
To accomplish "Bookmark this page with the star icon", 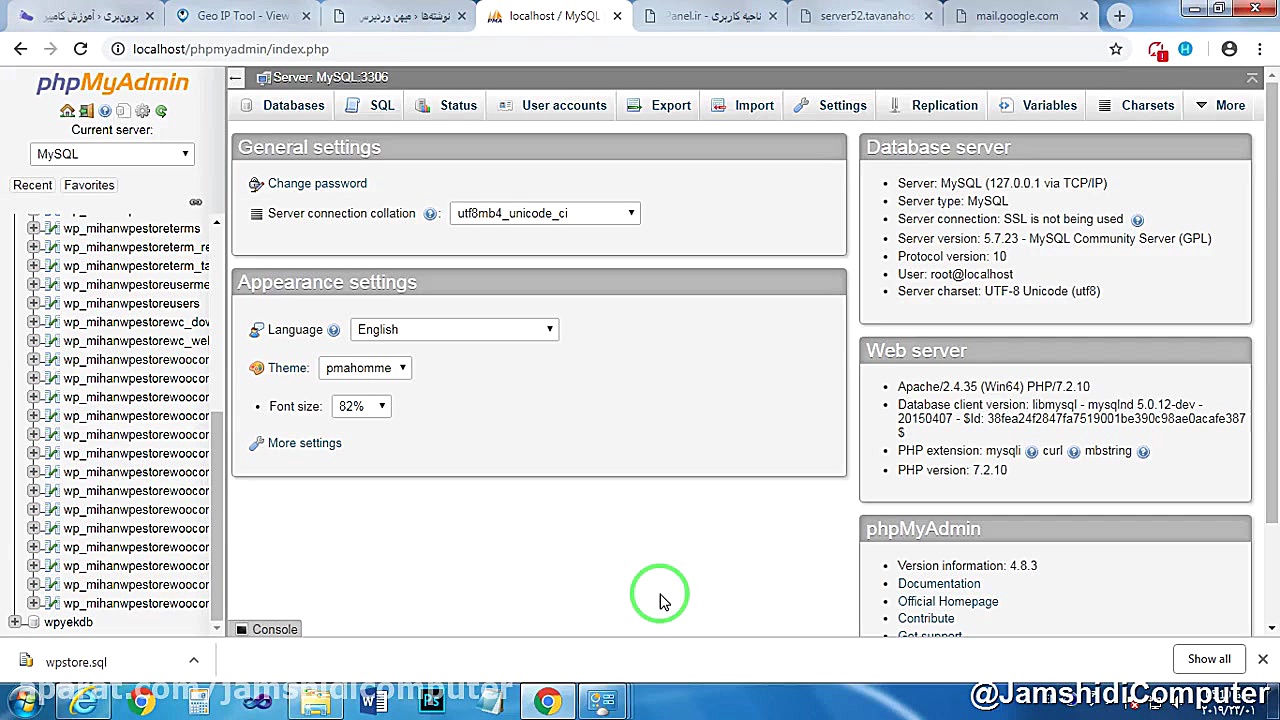I will coord(1116,49).
